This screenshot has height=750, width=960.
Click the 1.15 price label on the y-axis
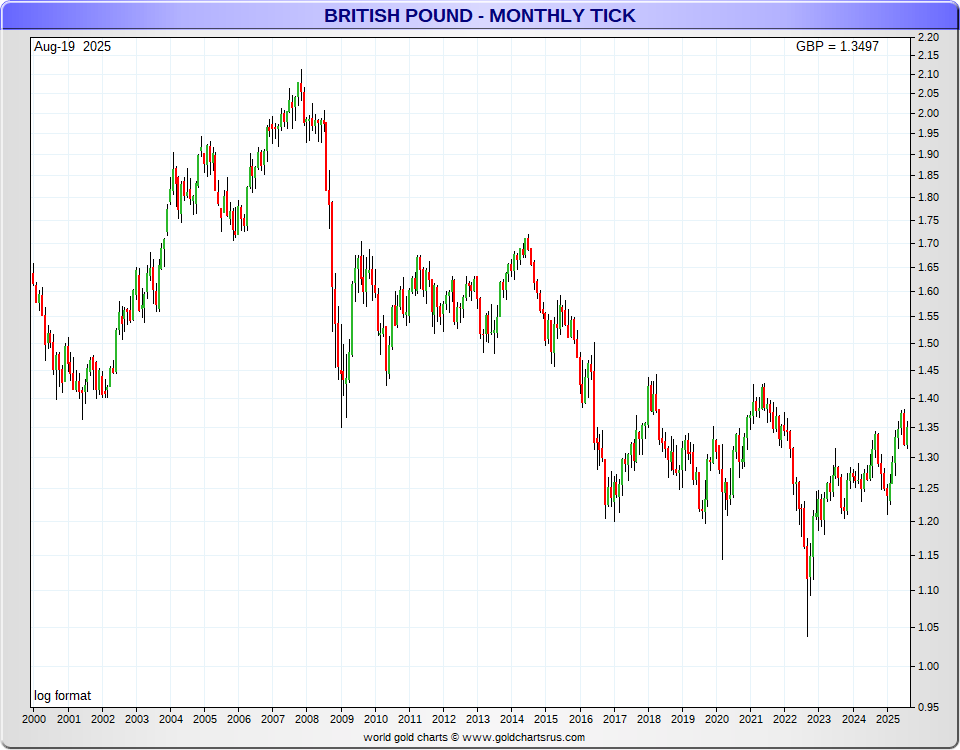(929, 555)
